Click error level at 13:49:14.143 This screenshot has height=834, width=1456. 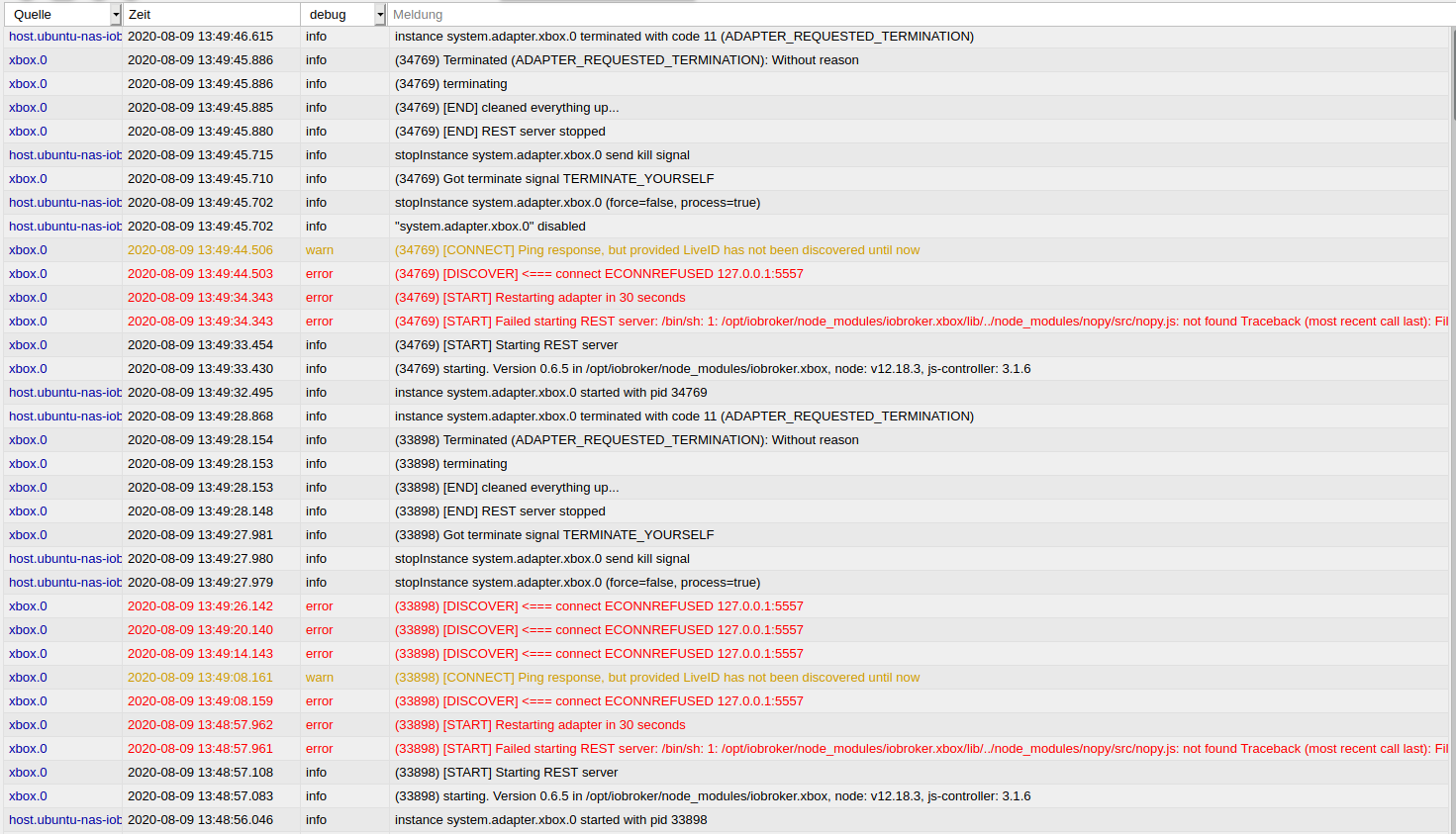click(x=320, y=654)
